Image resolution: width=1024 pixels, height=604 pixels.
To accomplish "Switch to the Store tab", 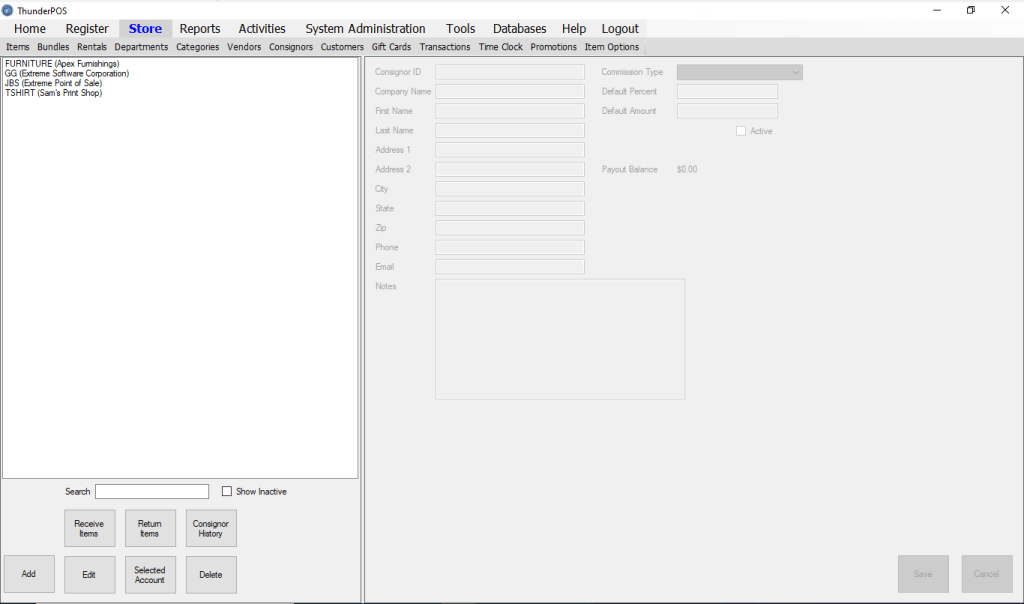I will coord(145,28).
